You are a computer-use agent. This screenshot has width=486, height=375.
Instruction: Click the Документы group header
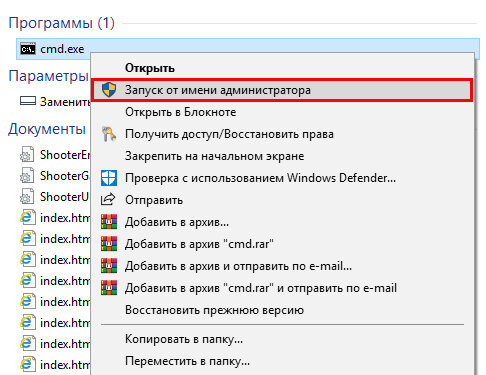[x=47, y=129]
